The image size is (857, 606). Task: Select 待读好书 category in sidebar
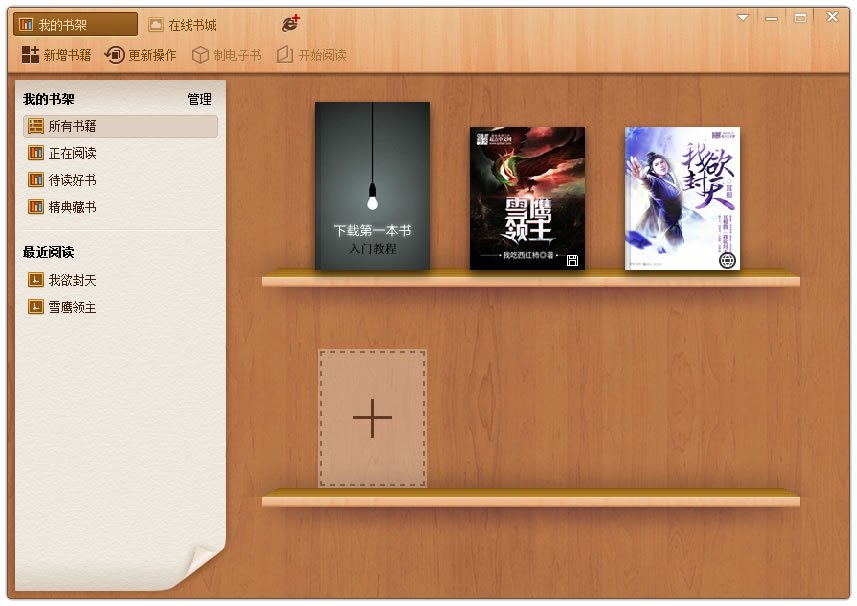point(72,180)
